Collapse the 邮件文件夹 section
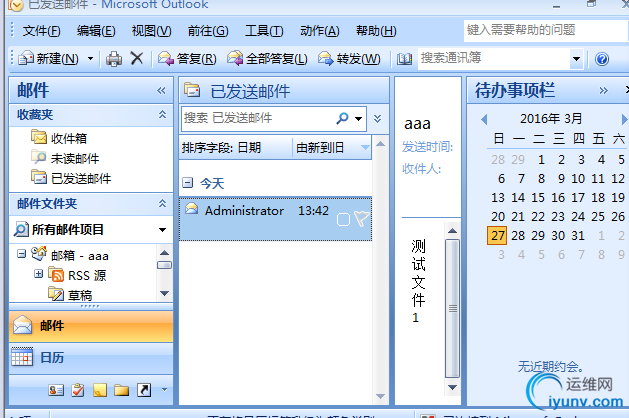This screenshot has height=418, width=629. click(x=162, y=203)
